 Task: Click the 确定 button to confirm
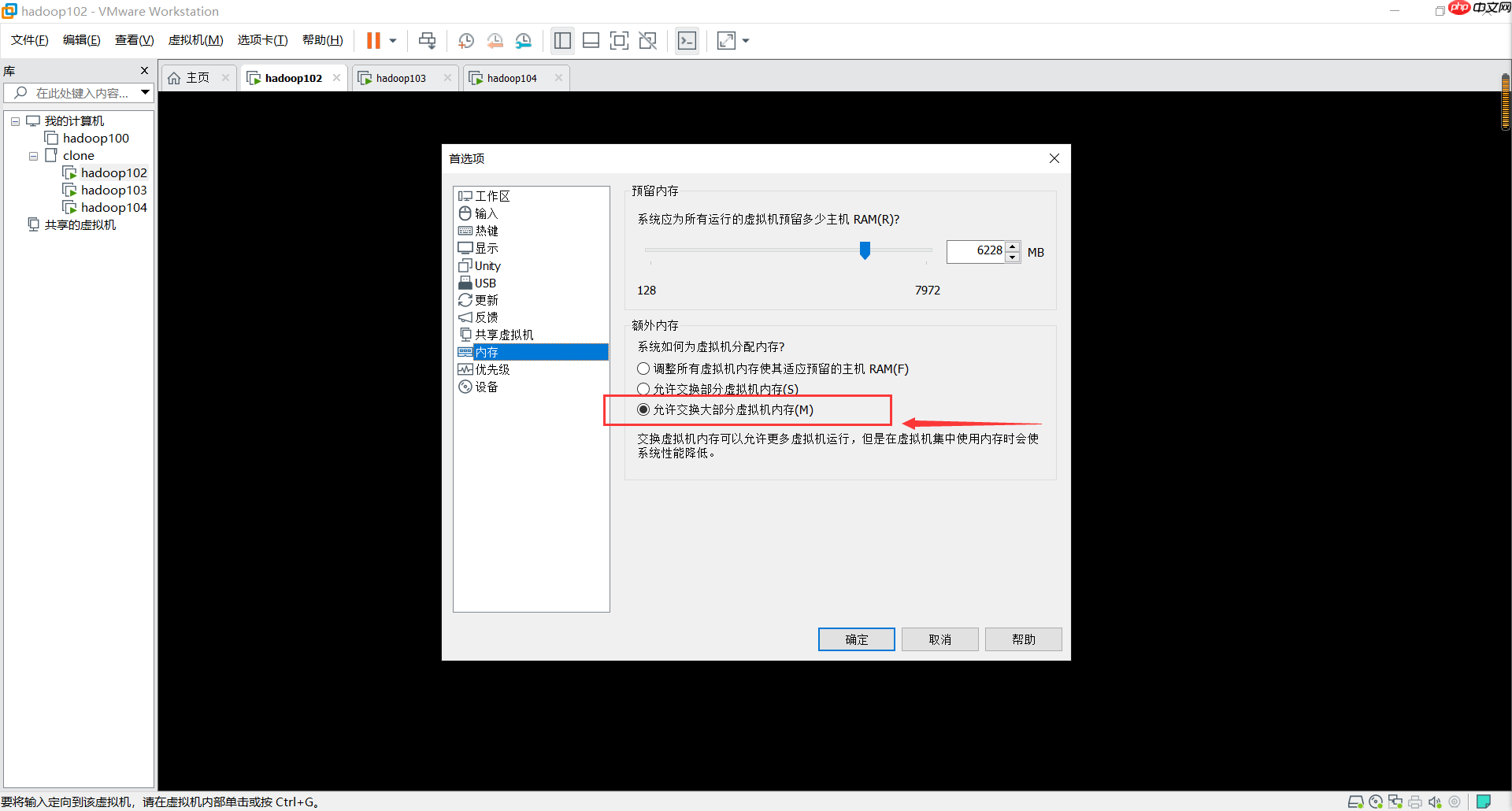pos(856,639)
